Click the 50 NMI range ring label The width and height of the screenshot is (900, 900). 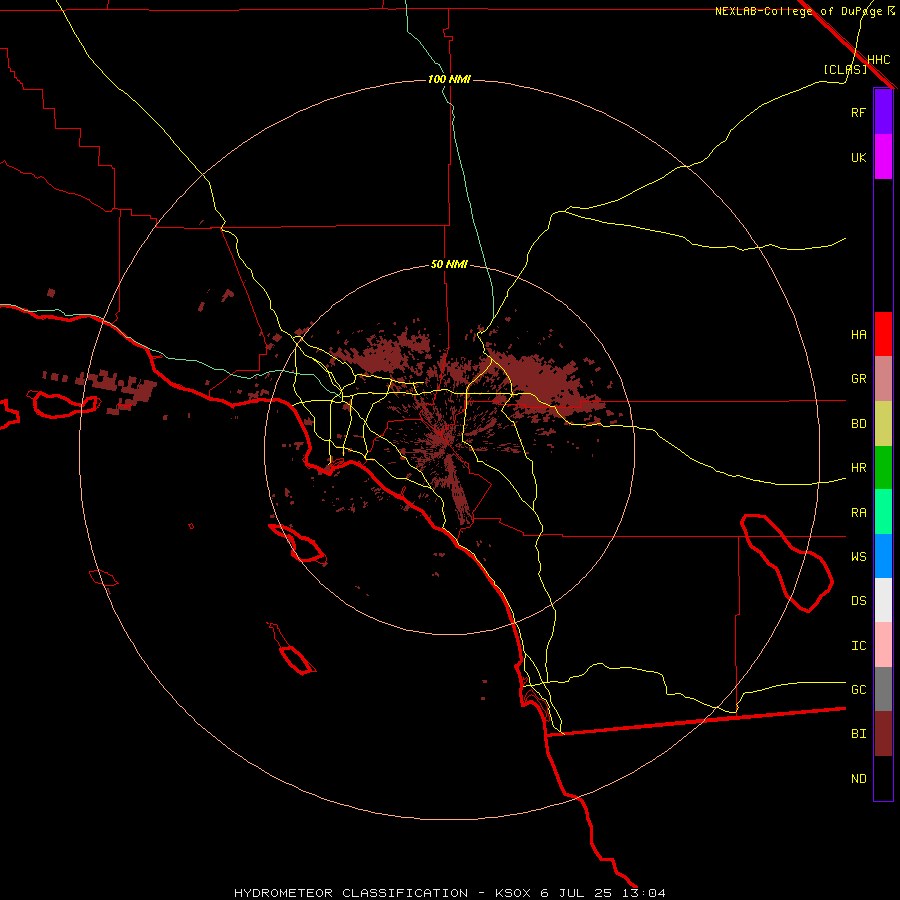point(449,264)
